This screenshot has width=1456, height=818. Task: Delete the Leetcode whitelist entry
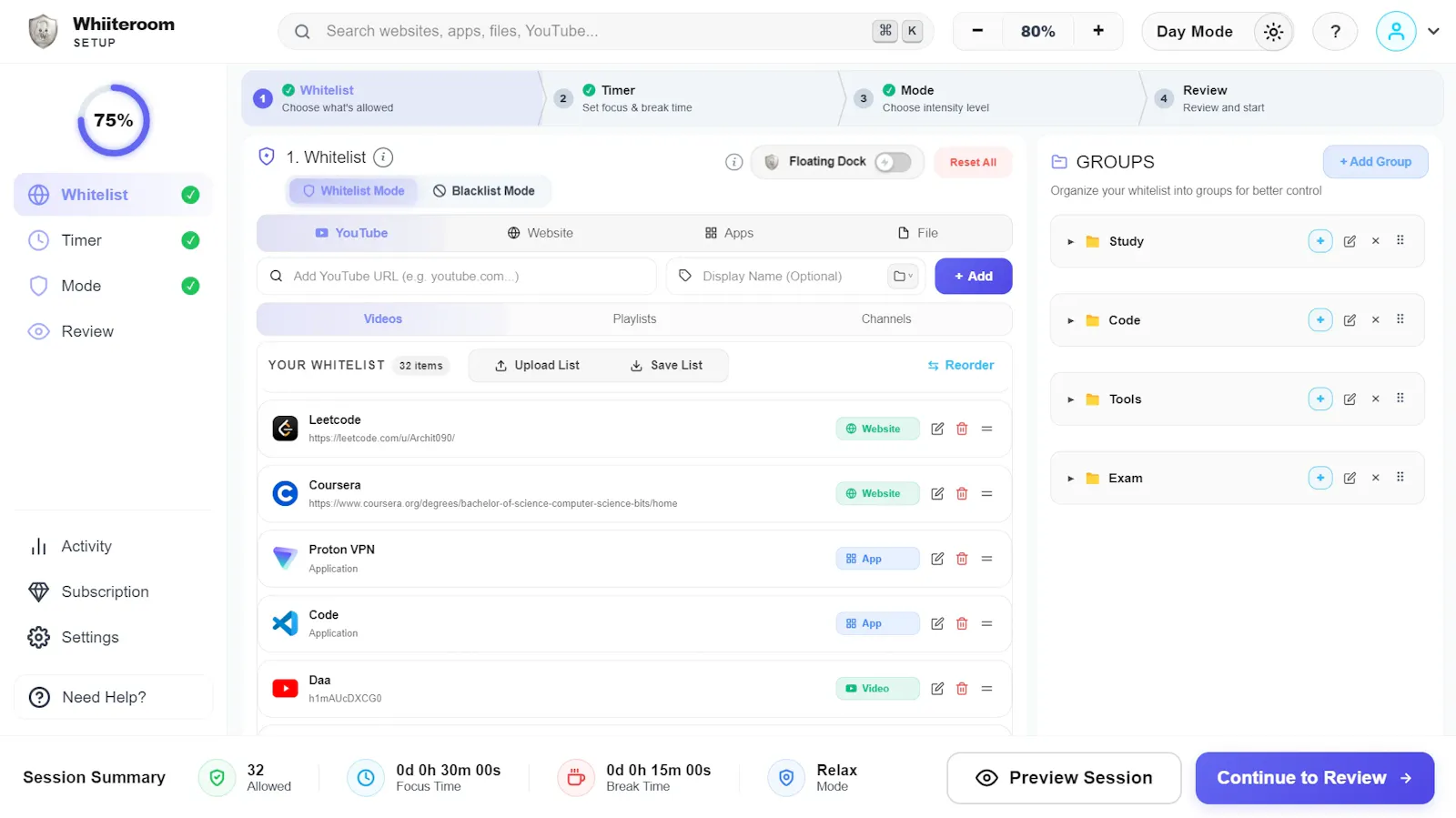coord(962,429)
